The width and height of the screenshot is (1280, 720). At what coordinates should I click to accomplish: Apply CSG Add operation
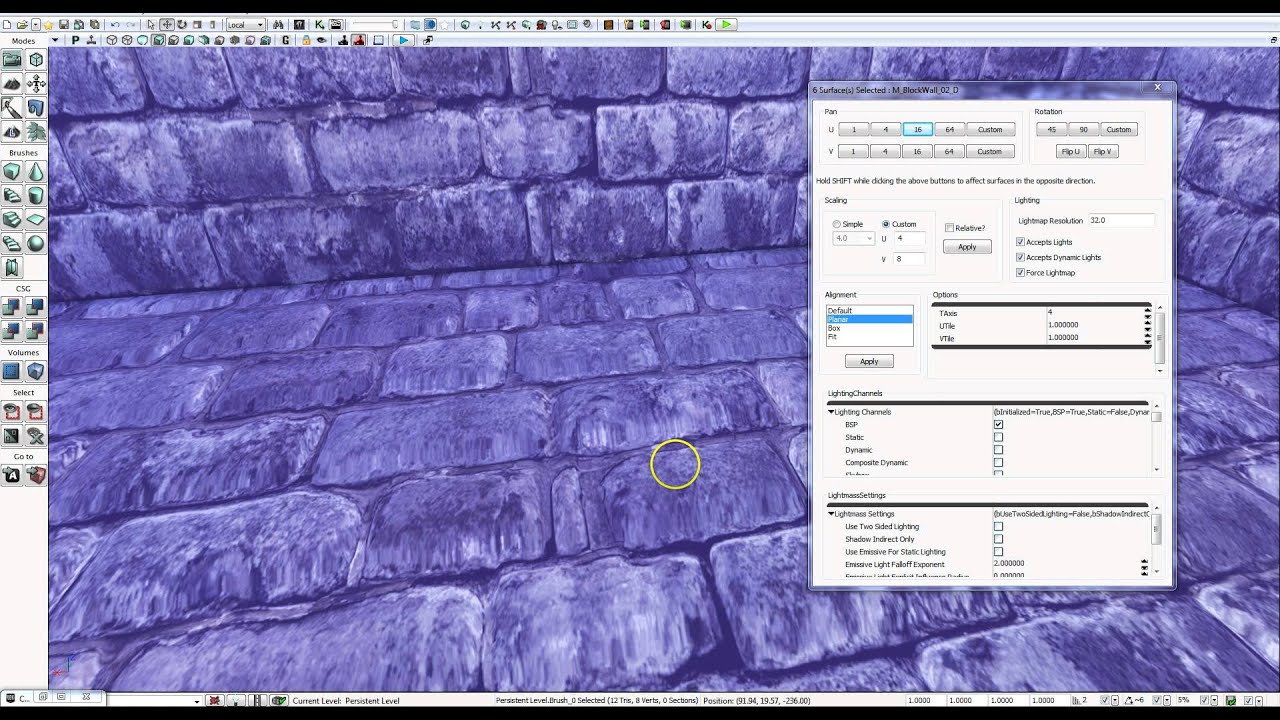[x=12, y=307]
